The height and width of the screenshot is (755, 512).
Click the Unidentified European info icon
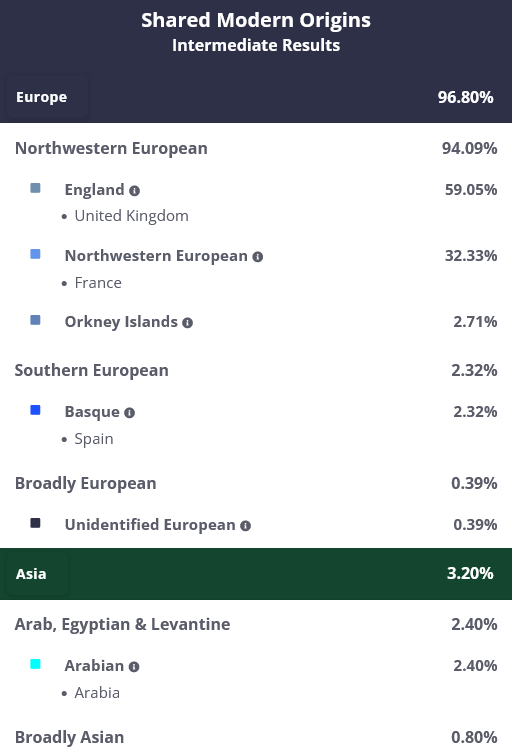(x=245, y=525)
